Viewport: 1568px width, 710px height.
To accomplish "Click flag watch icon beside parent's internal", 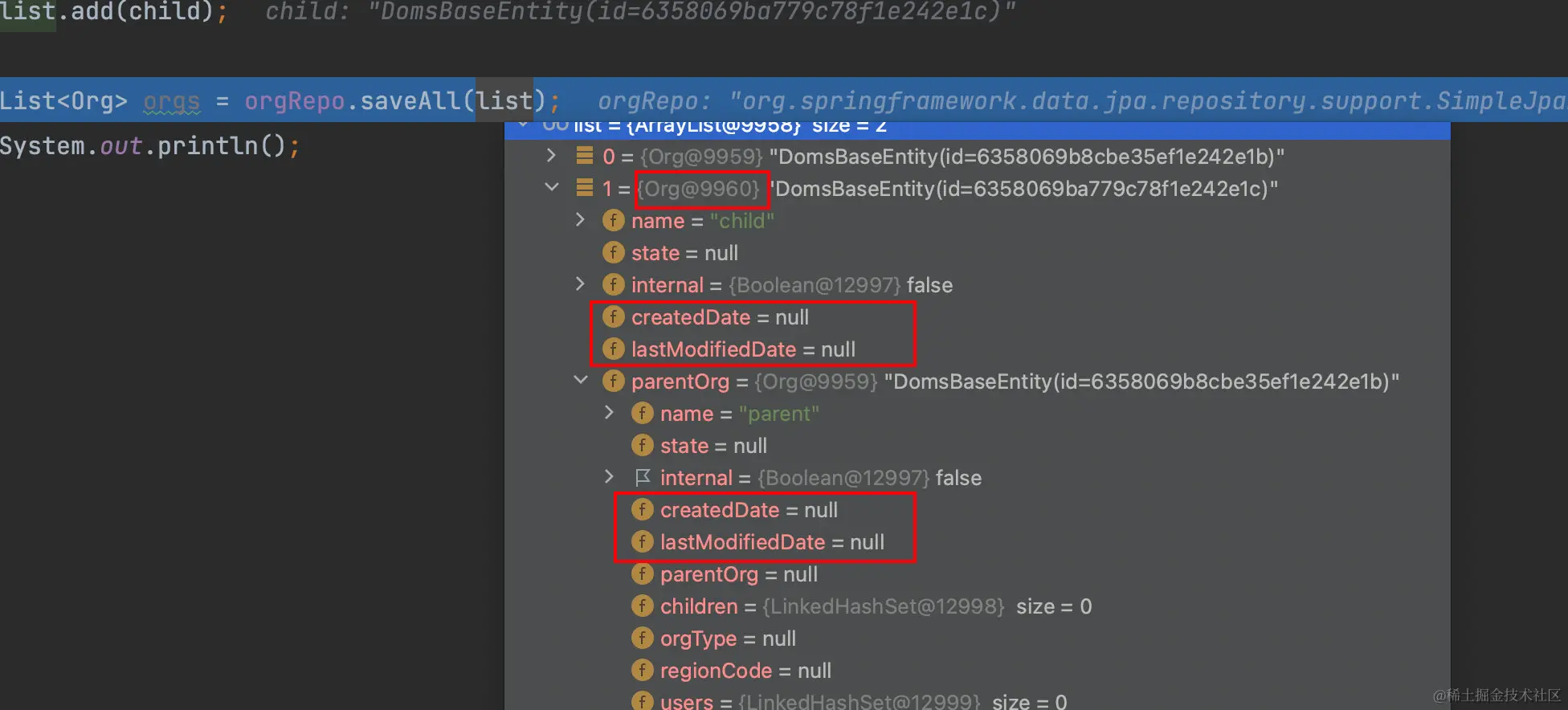I will click(x=642, y=477).
